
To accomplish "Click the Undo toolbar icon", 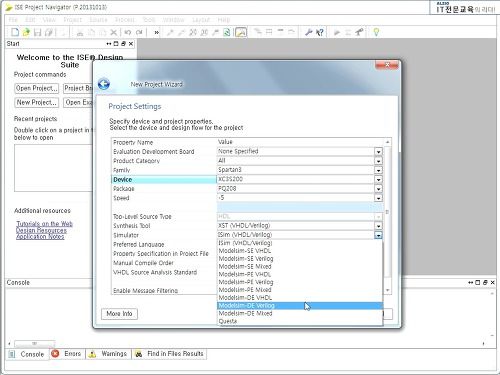I will pos(127,32).
